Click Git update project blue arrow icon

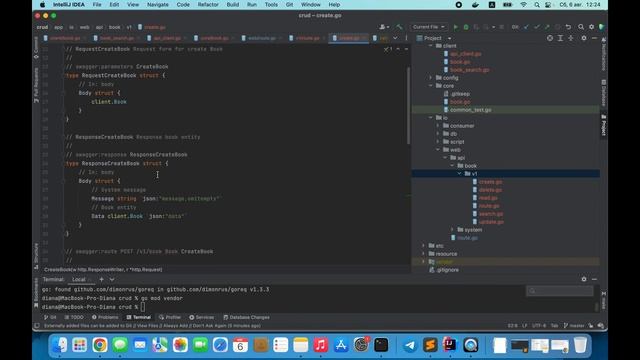[x=526, y=27]
